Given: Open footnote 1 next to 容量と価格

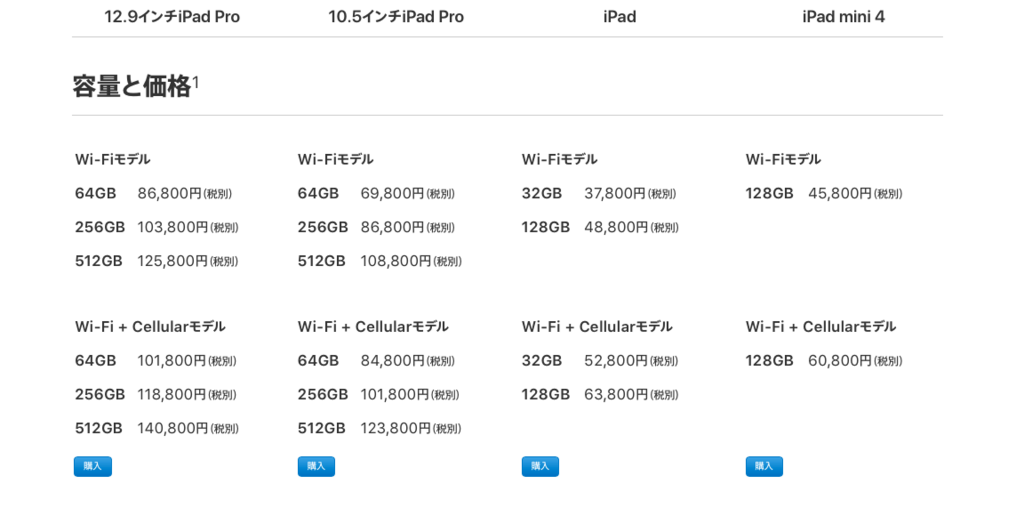Looking at the screenshot, I should tap(195, 82).
